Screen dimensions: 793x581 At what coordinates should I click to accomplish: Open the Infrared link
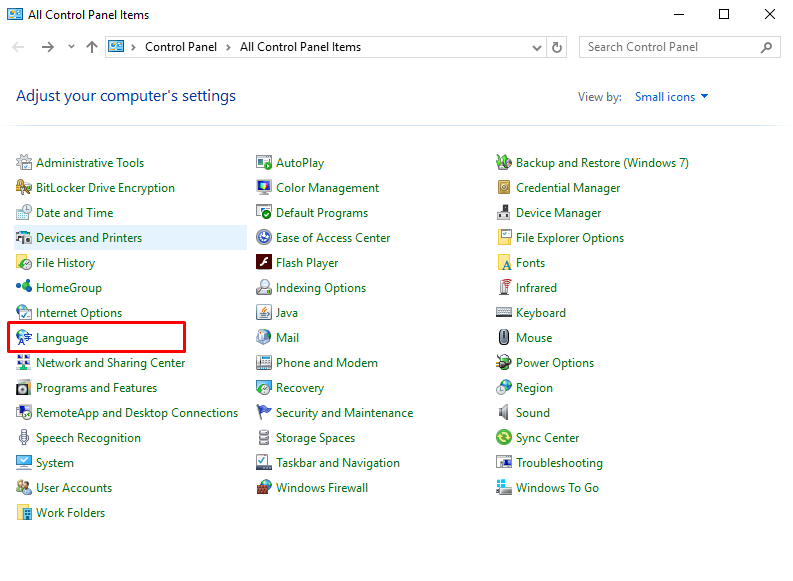coord(536,288)
